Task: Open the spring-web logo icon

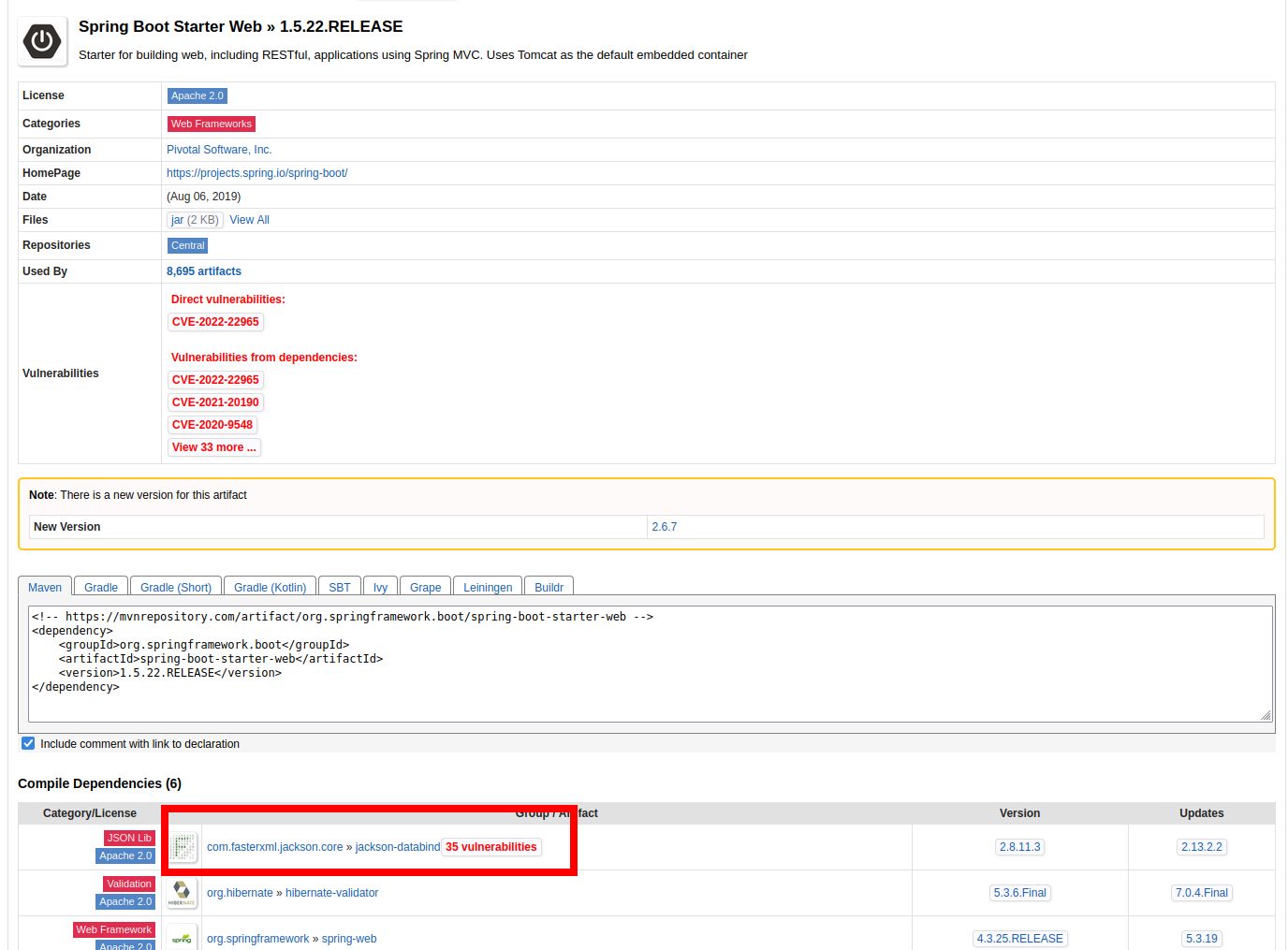Action: (183, 938)
